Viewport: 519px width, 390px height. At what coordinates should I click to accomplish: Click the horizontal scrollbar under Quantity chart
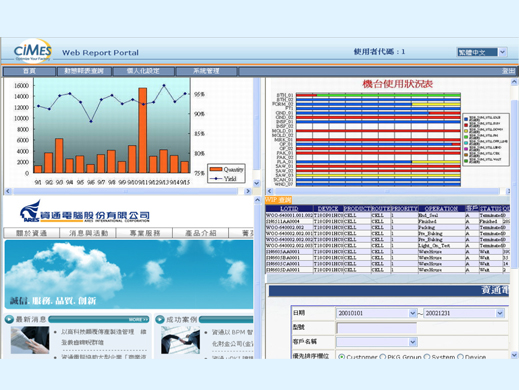[x=126, y=191]
